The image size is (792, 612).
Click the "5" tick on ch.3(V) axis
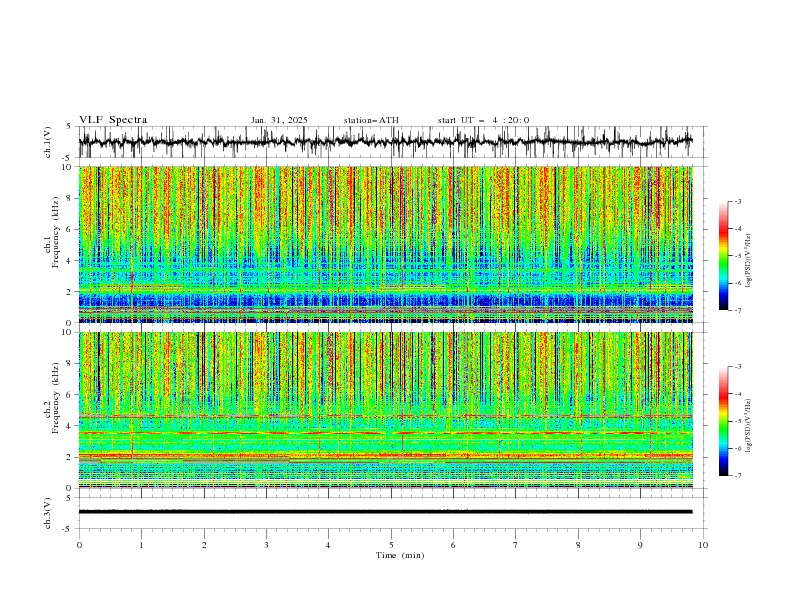(x=69, y=498)
